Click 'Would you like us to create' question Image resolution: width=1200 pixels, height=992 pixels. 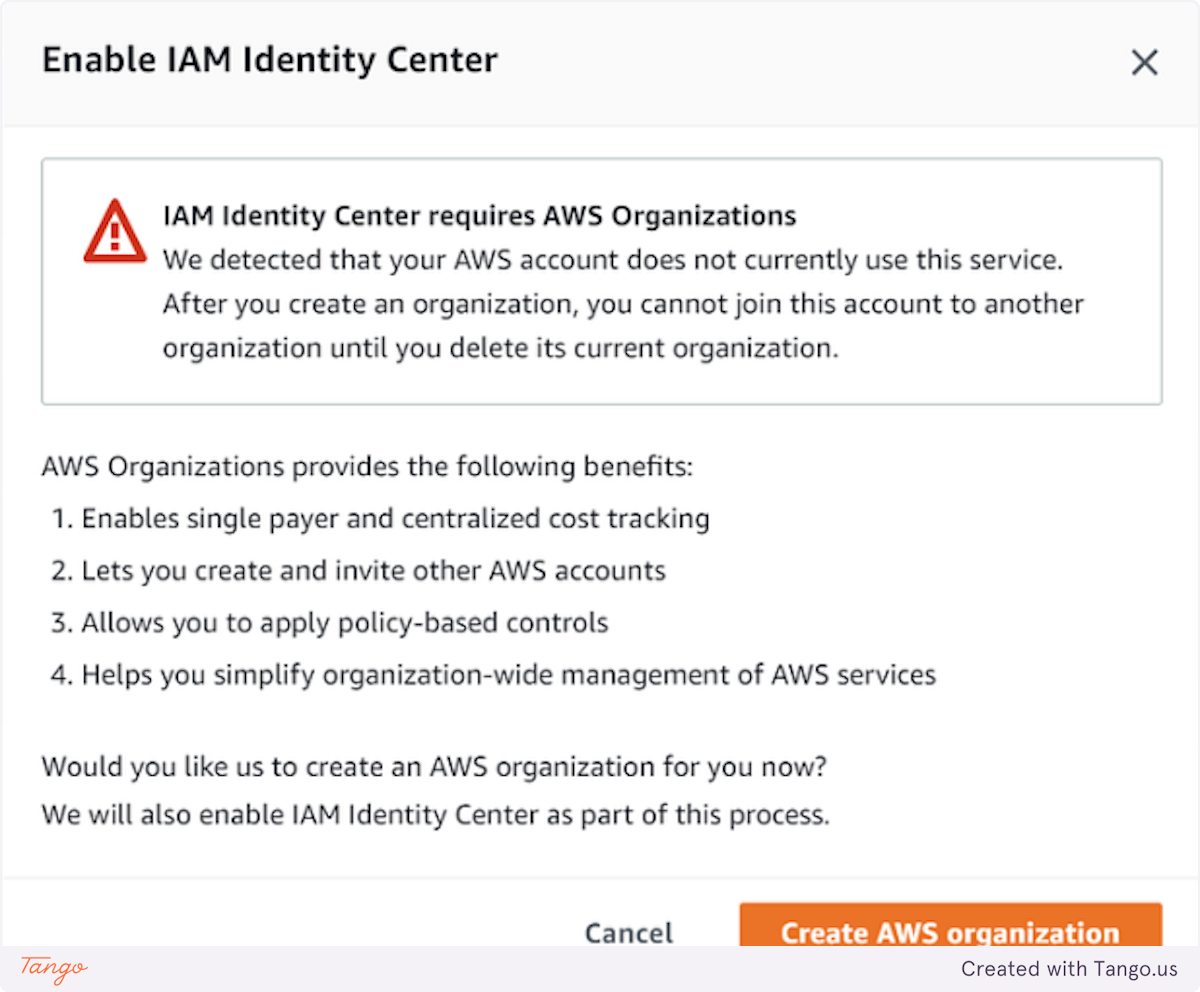[435, 767]
